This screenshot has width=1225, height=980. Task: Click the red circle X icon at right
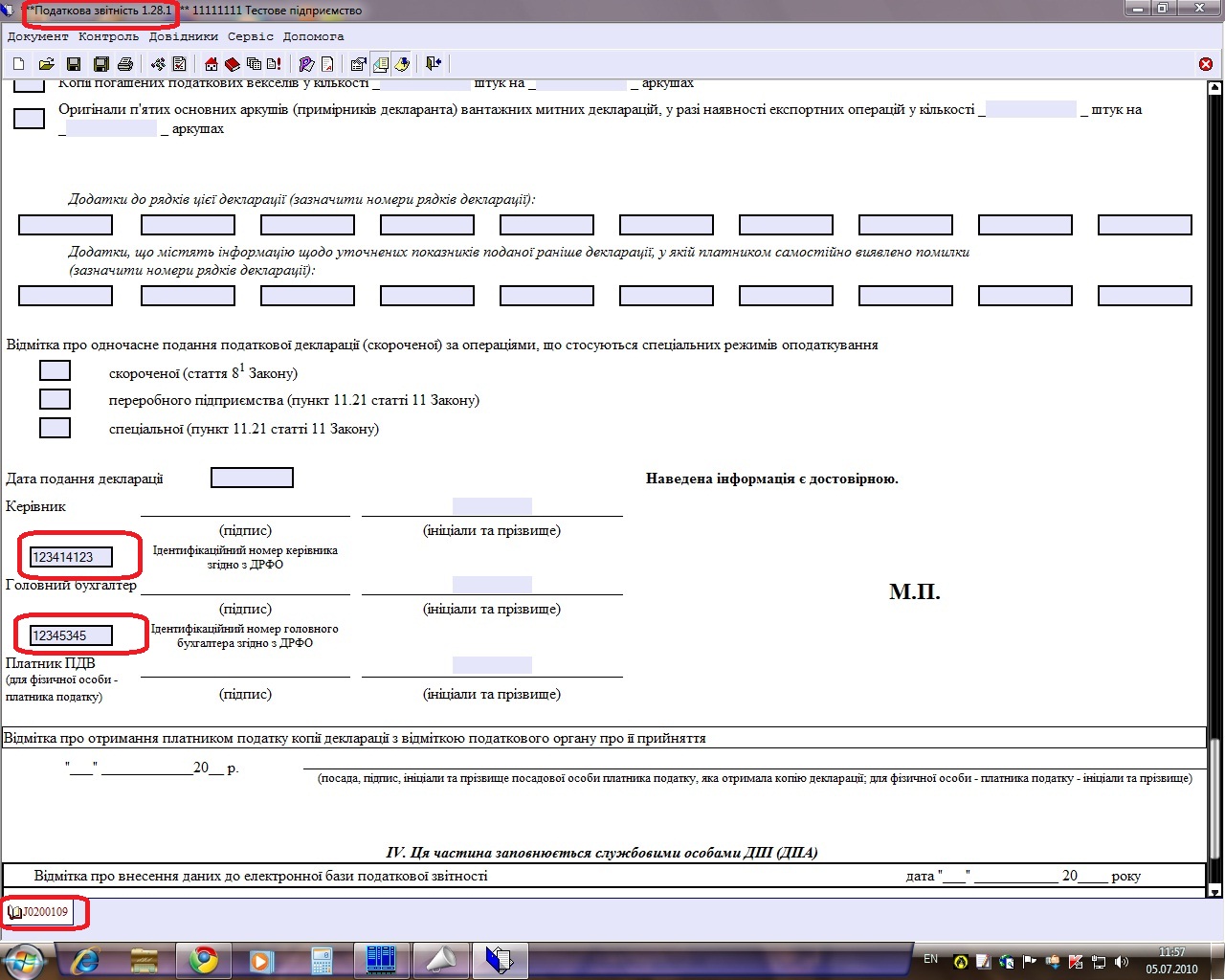click(x=1206, y=64)
